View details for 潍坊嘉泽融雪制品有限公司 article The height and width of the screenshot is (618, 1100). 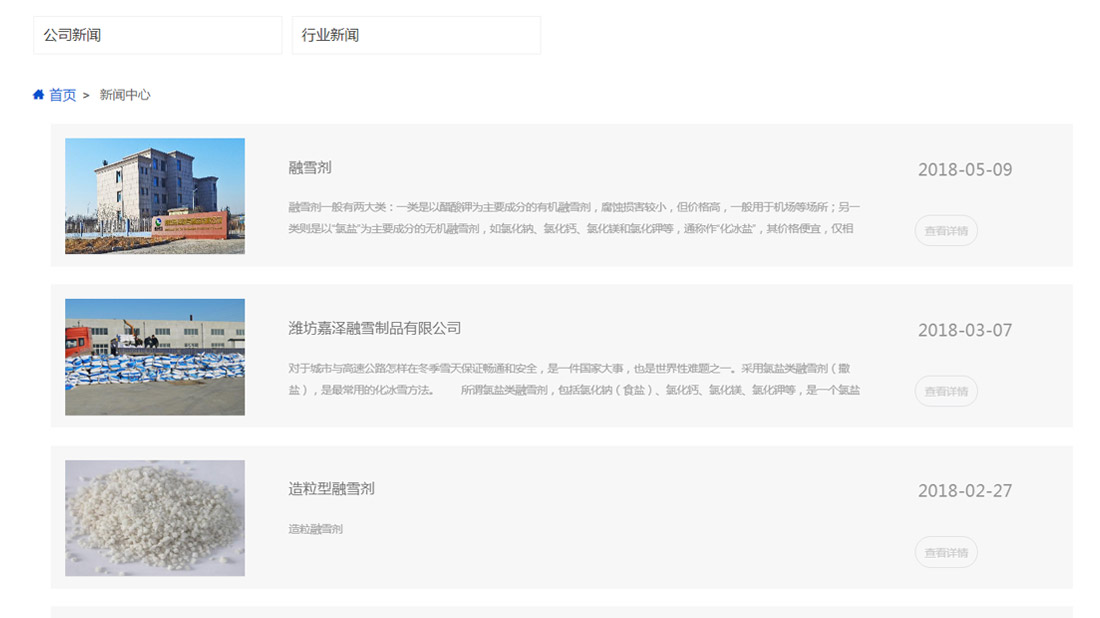[x=946, y=391]
